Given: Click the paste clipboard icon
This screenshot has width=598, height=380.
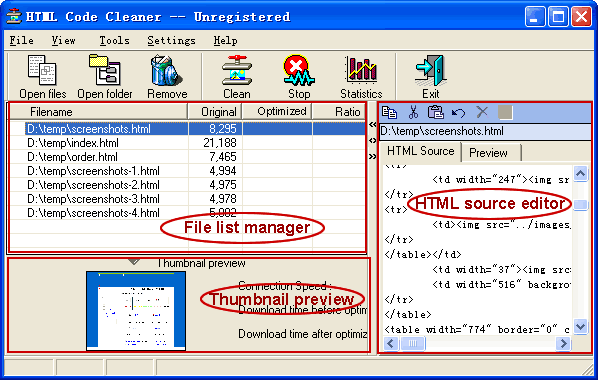Looking at the screenshot, I should (436, 113).
